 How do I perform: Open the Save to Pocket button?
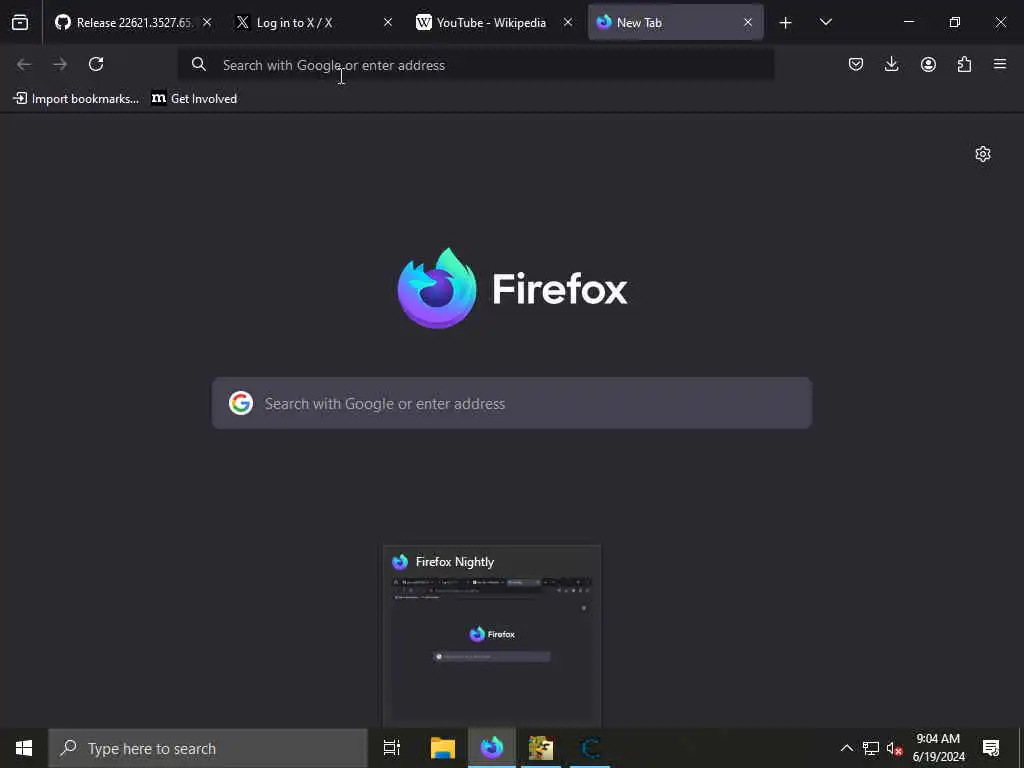pyautogui.click(x=856, y=64)
